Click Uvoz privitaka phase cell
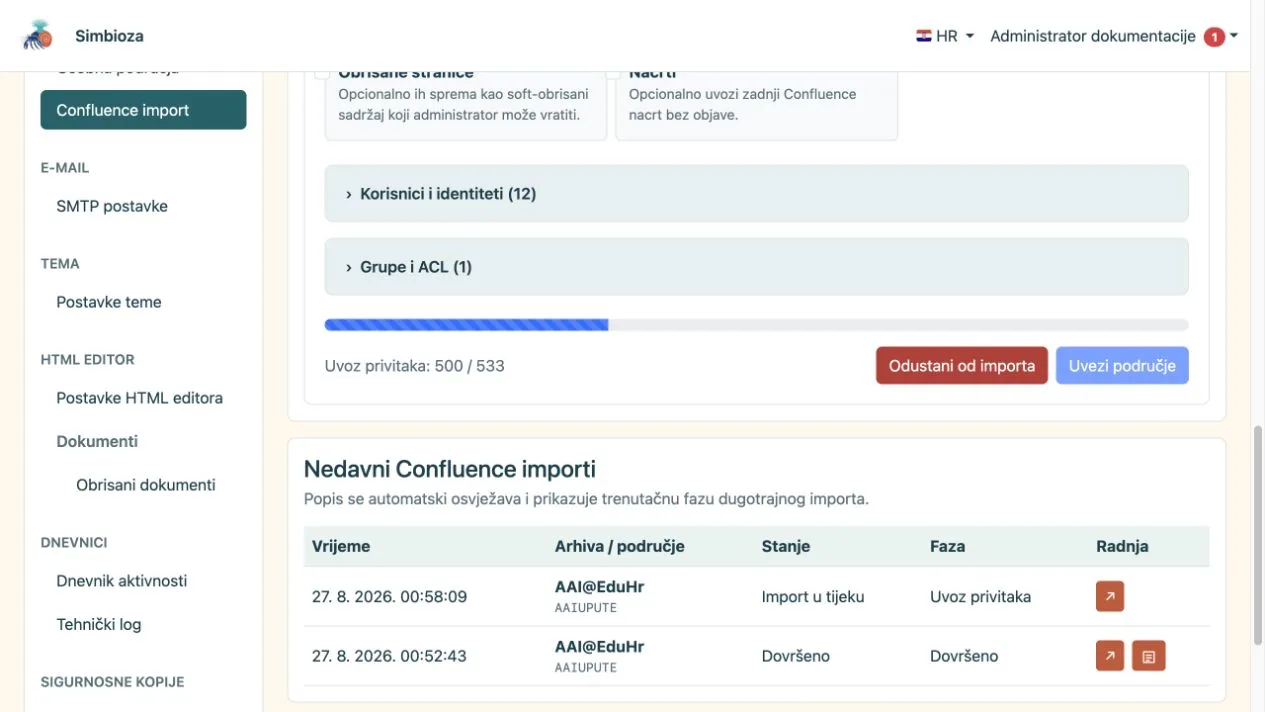1265x712 pixels. pos(980,597)
